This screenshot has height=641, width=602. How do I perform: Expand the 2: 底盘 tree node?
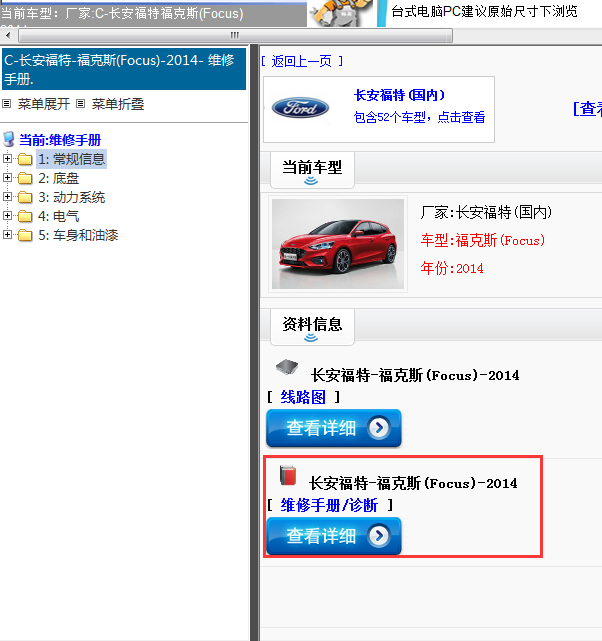[7, 177]
